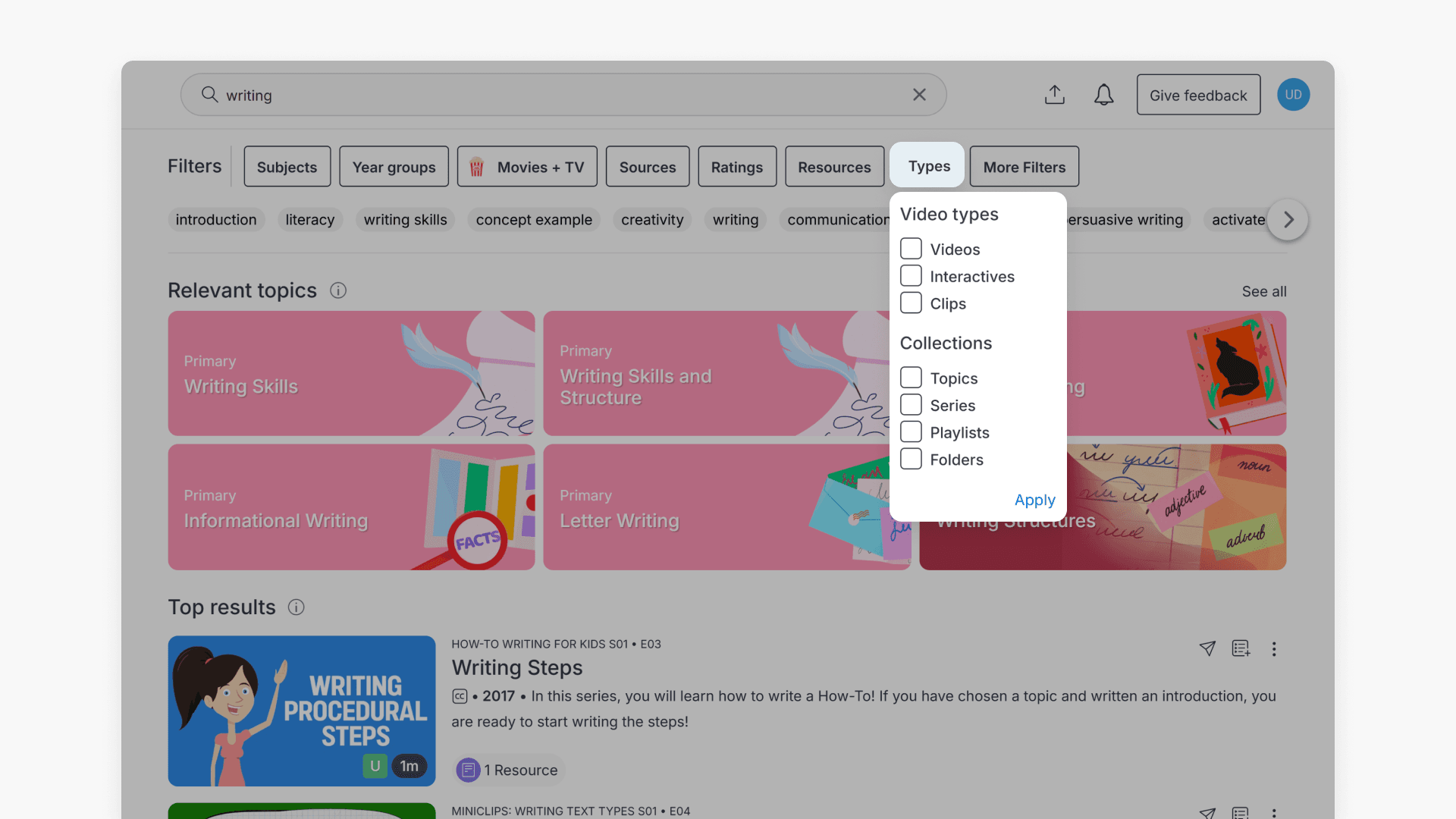Open the Writing Procedural Steps thumbnail
Image resolution: width=1456 pixels, height=819 pixels.
pos(302,711)
